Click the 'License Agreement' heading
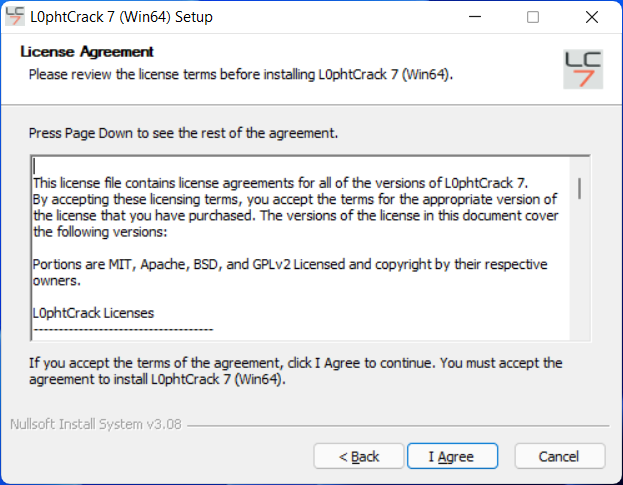 pos(87,52)
